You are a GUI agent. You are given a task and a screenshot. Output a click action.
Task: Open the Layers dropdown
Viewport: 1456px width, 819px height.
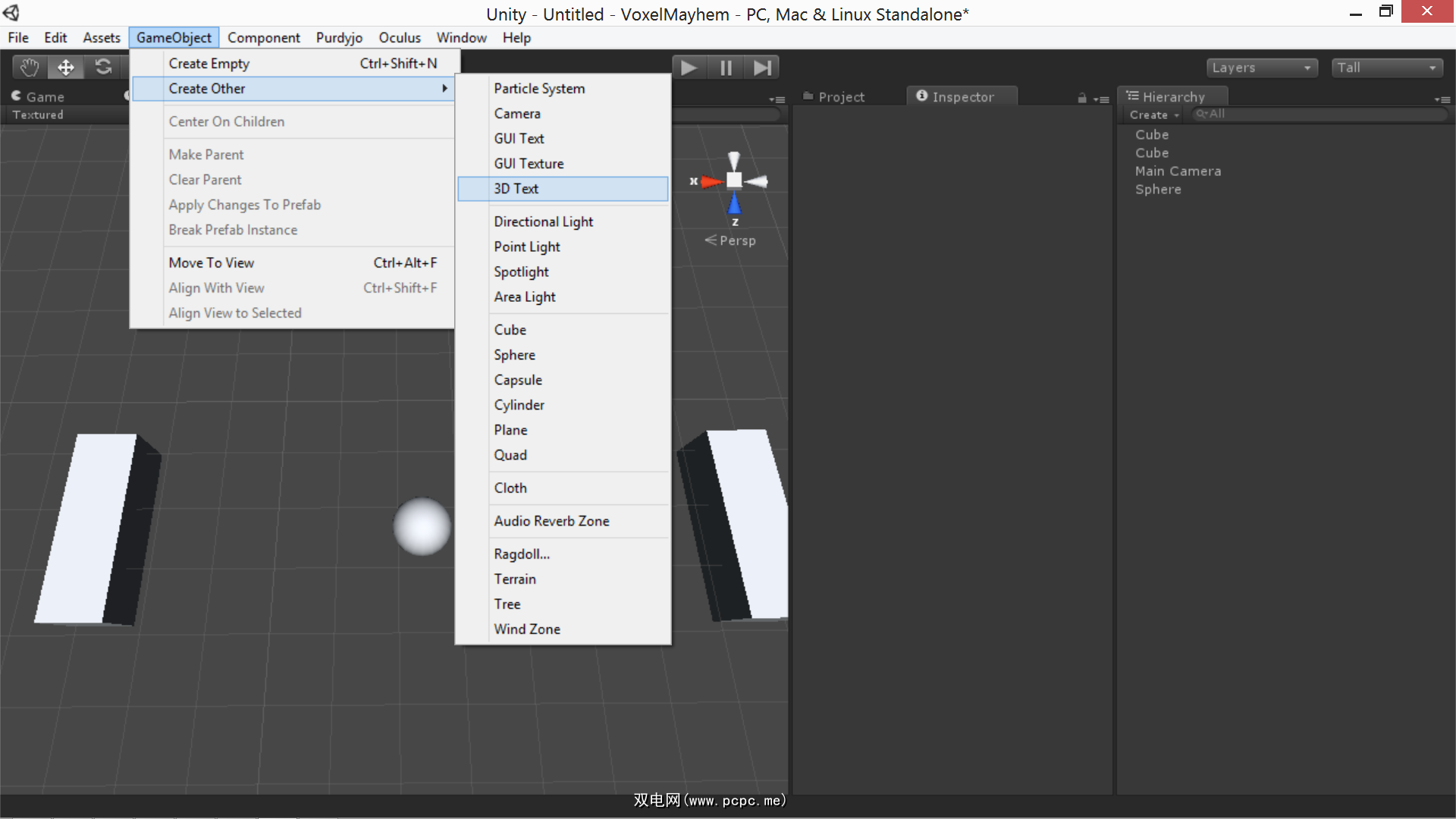coord(1261,67)
